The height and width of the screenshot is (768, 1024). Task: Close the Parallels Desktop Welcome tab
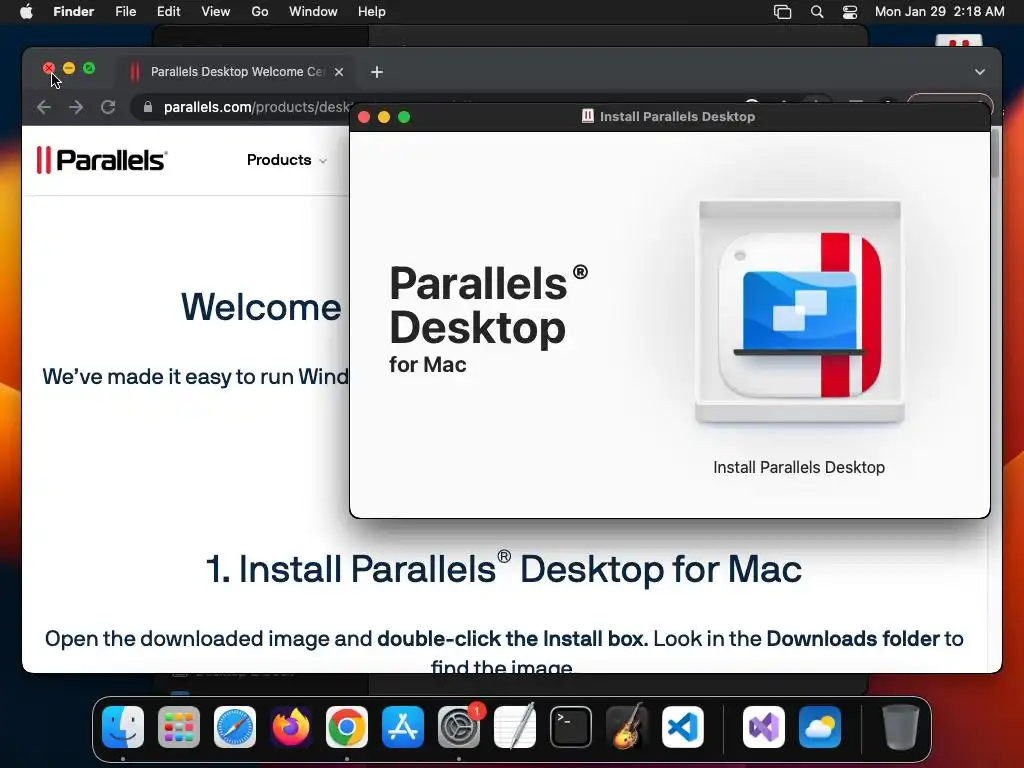339,72
